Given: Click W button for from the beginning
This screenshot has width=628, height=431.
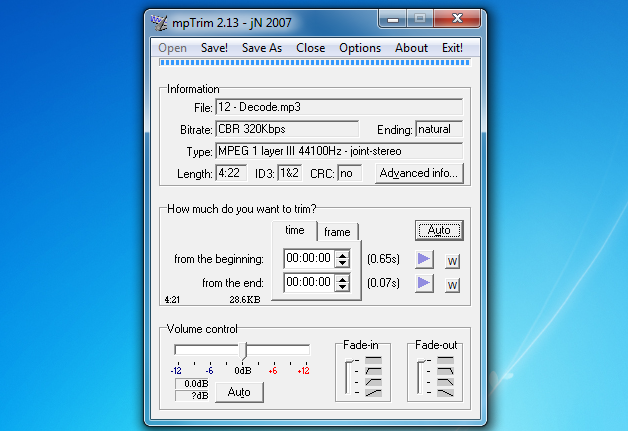Looking at the screenshot, I should (452, 262).
